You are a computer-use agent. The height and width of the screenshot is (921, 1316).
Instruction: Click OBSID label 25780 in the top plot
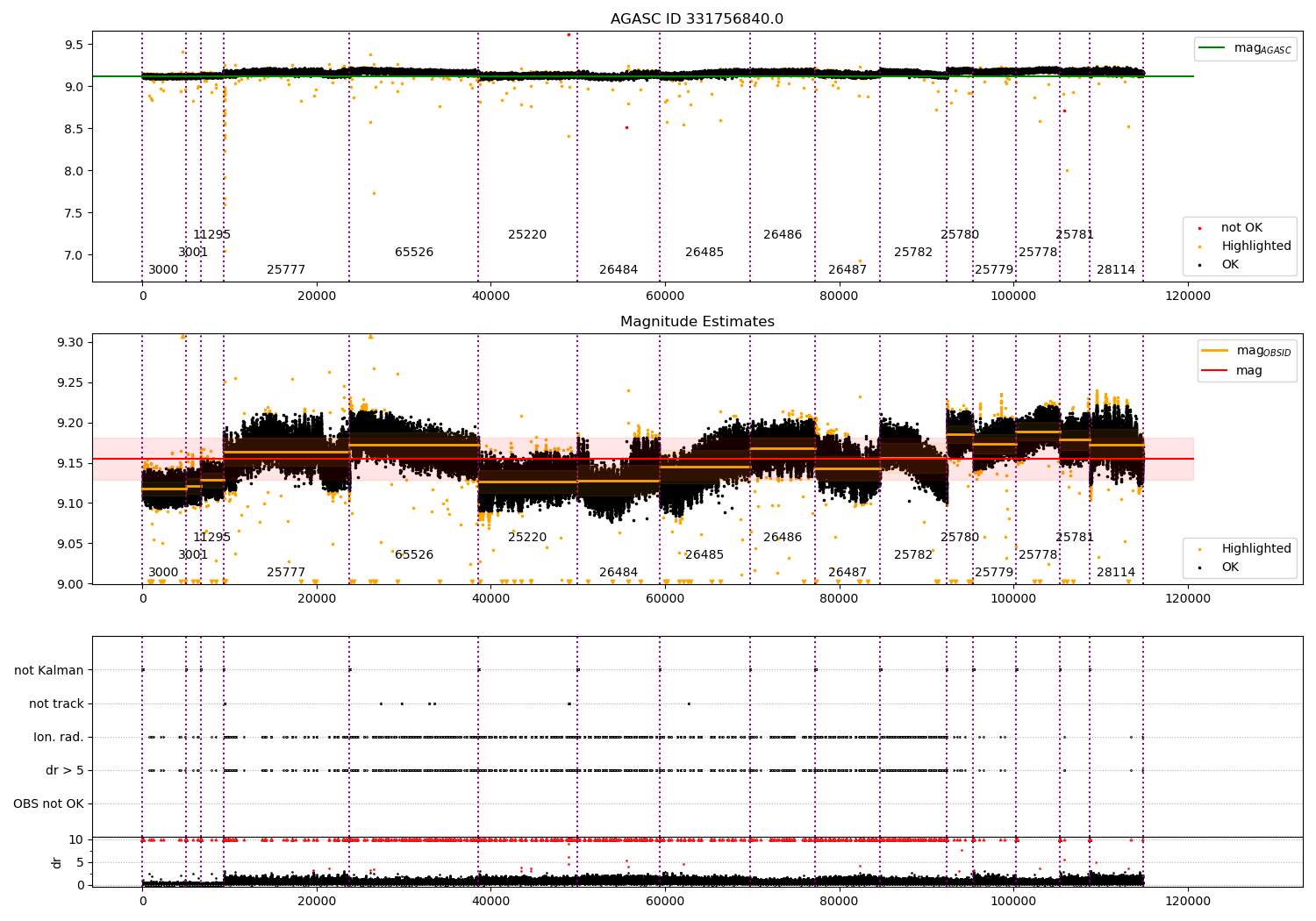click(960, 235)
